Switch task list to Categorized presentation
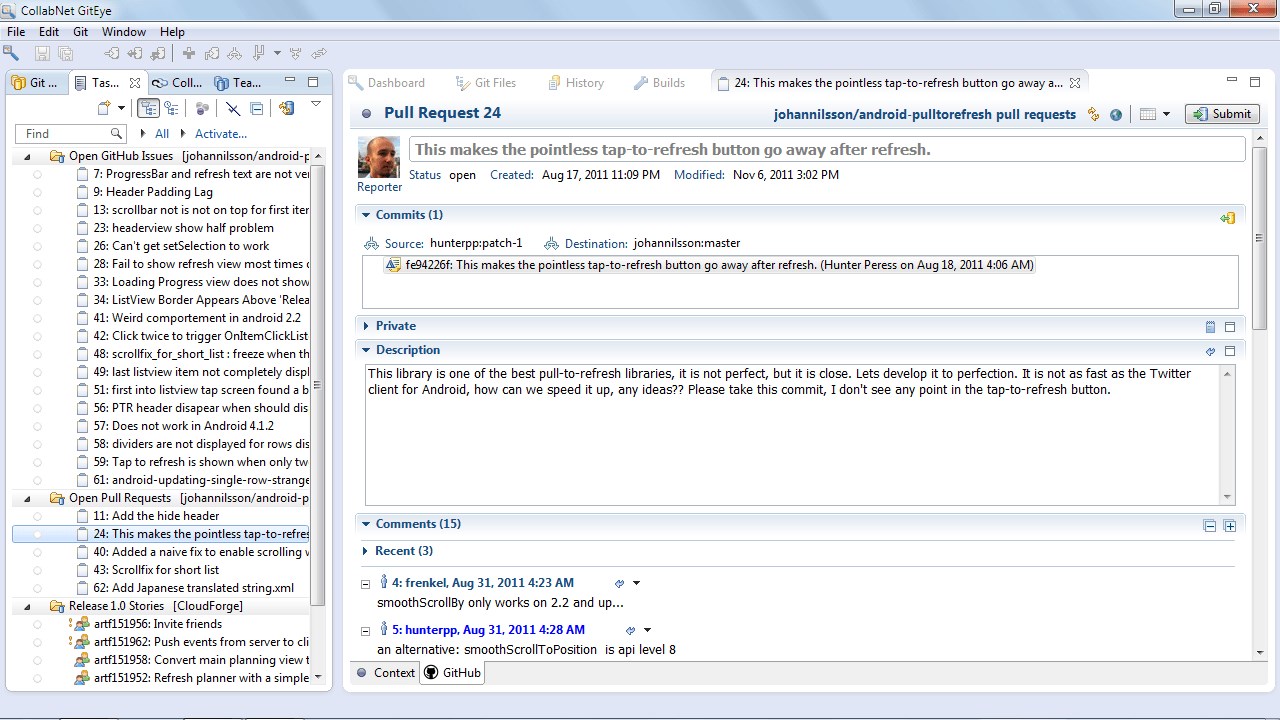 (148, 108)
